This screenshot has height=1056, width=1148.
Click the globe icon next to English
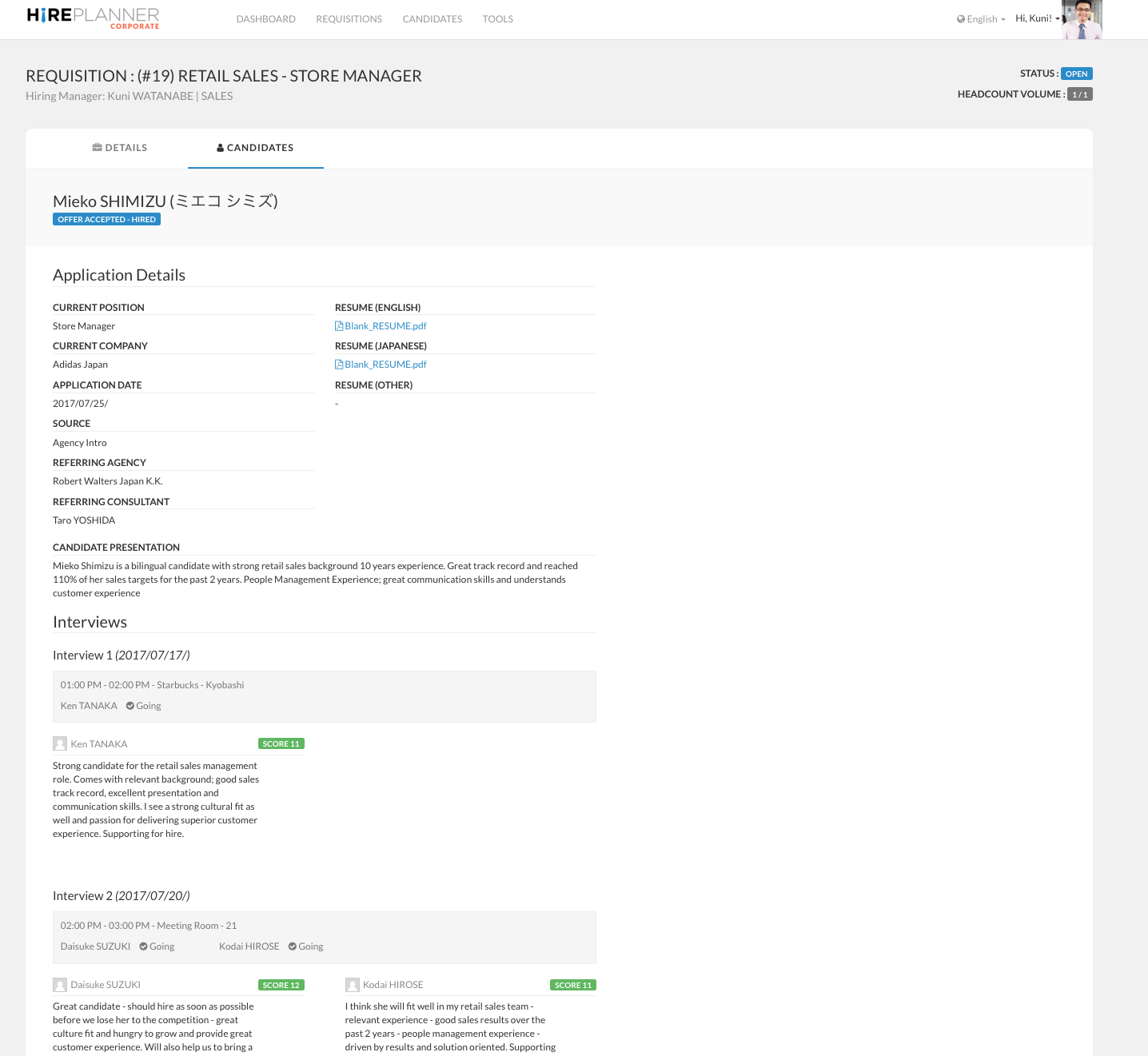961,19
